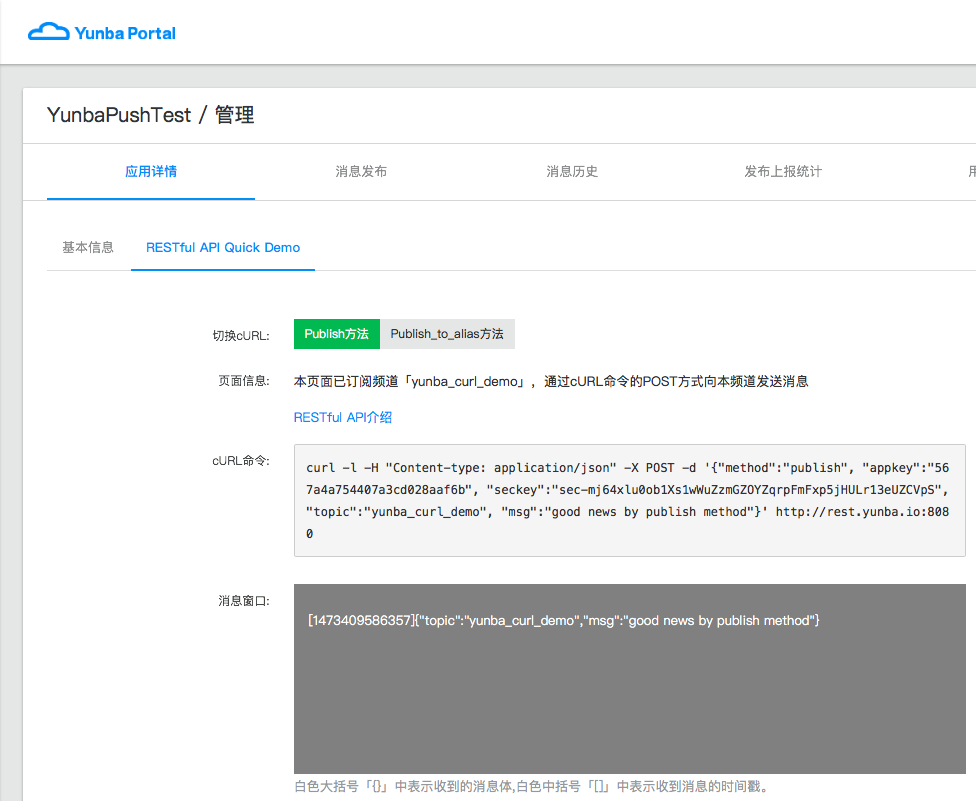Click the Yunba cloud logo icon
This screenshot has width=976, height=801.
pos(49,32)
